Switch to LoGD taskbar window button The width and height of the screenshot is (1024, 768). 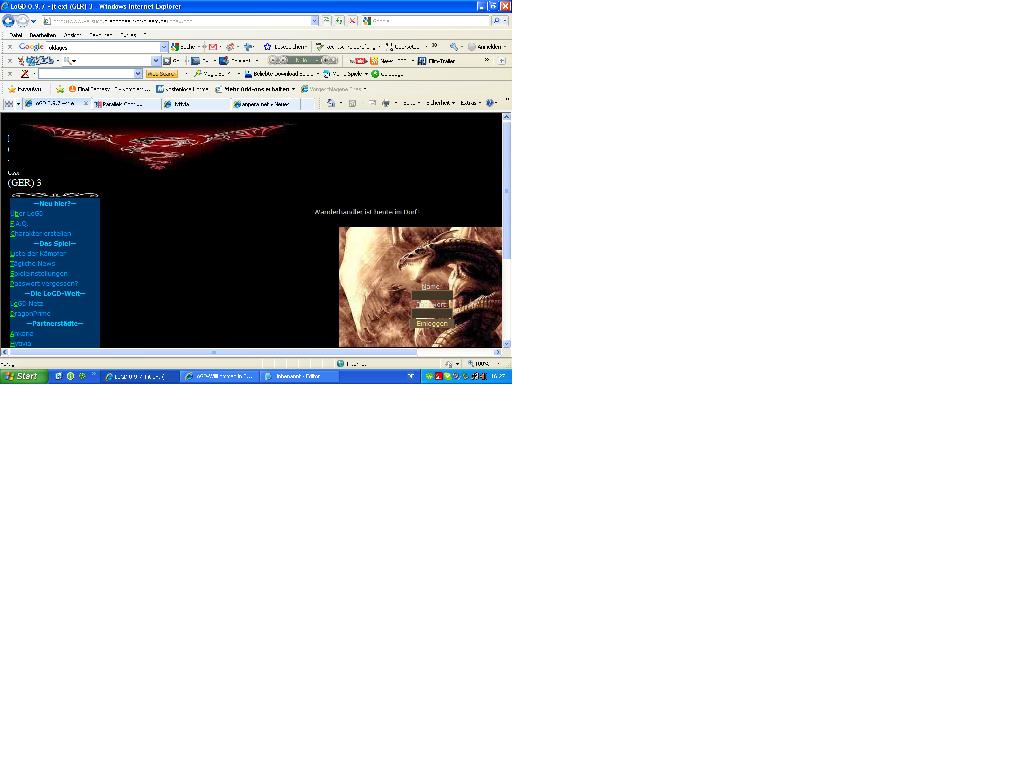click(140, 376)
